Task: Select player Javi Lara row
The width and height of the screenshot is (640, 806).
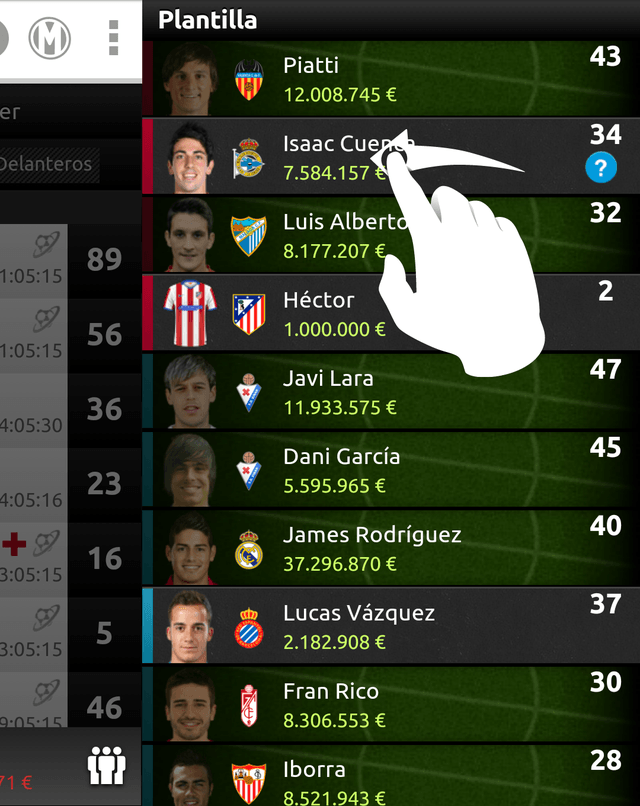Action: 391,392
